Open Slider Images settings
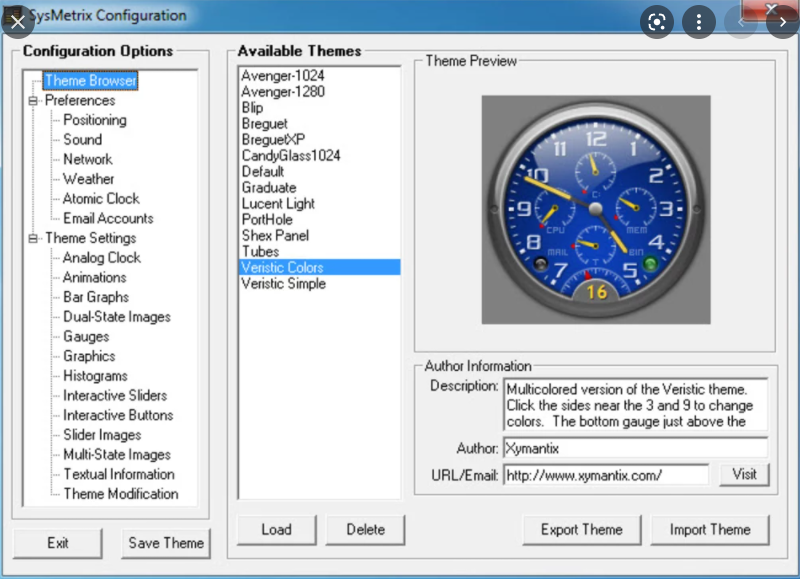Image resolution: width=800 pixels, height=579 pixels. (102, 435)
